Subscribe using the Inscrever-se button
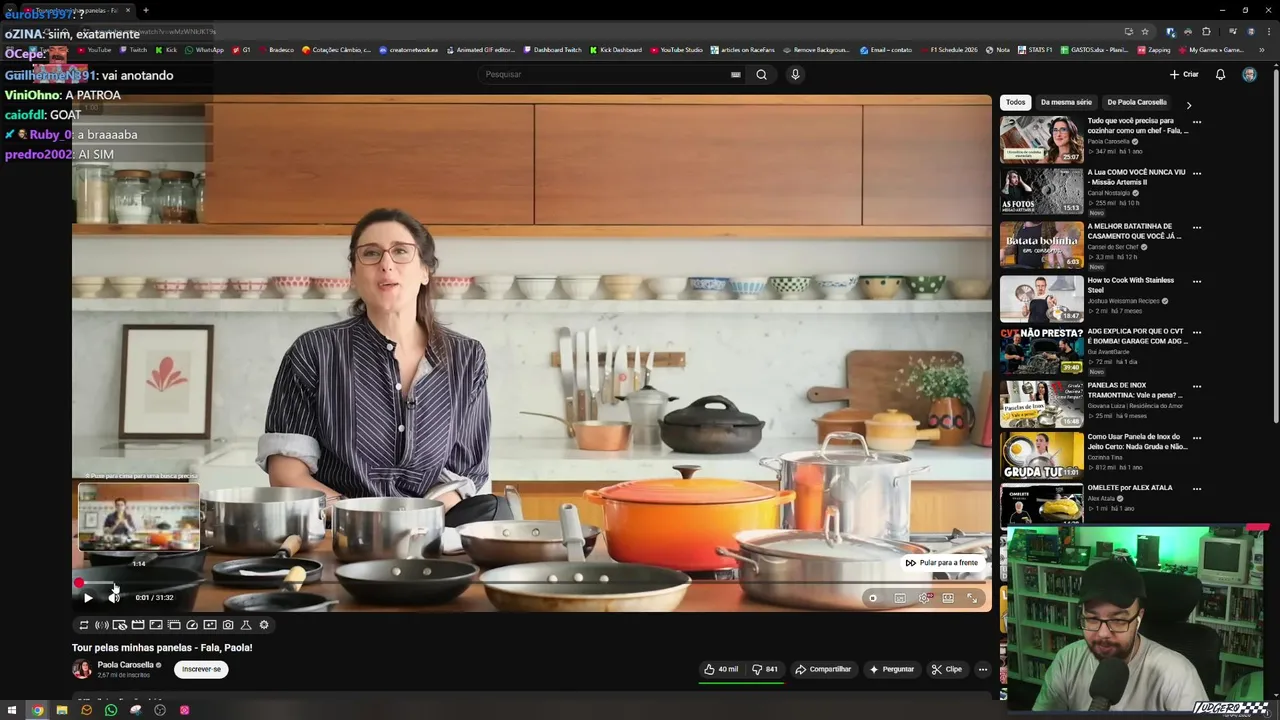The image size is (1280, 720). pos(201,669)
